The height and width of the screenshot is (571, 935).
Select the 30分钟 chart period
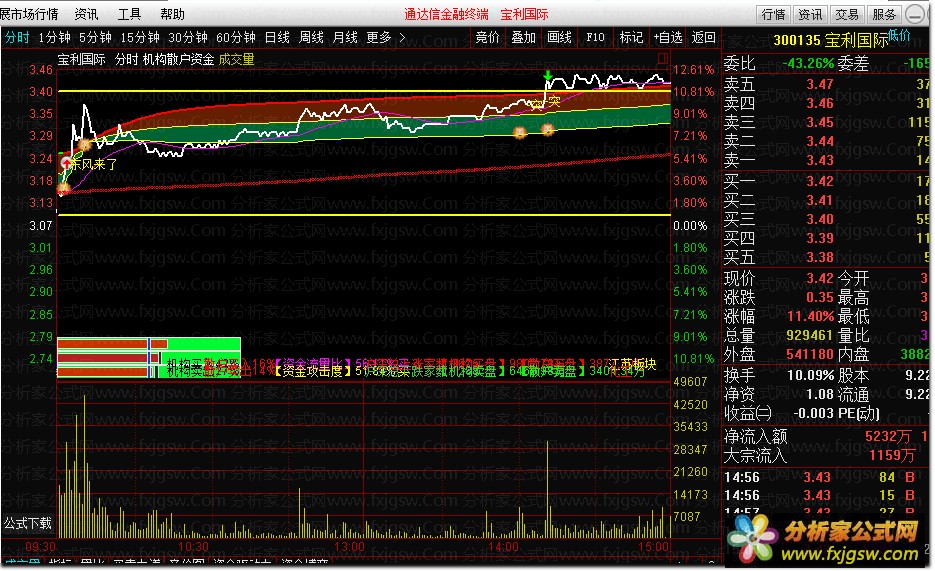click(x=188, y=38)
